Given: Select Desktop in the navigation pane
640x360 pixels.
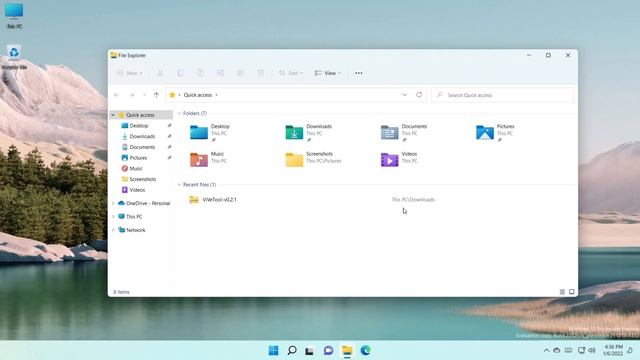Looking at the screenshot, I should 138,126.
